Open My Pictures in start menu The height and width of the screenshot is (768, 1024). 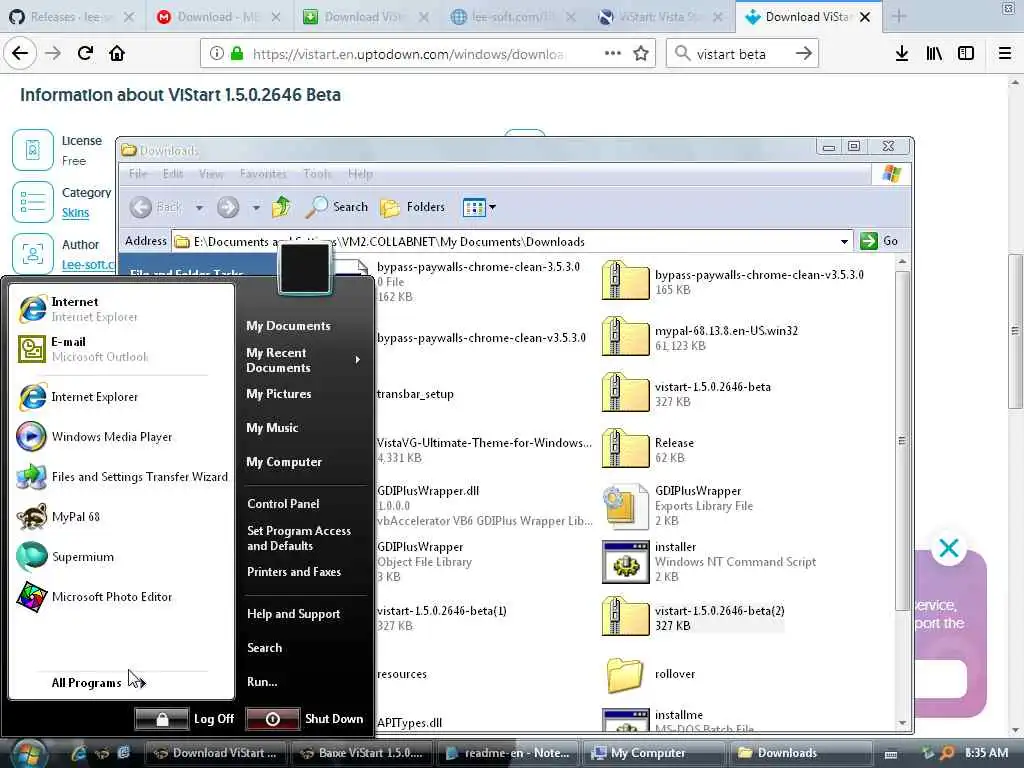279,394
